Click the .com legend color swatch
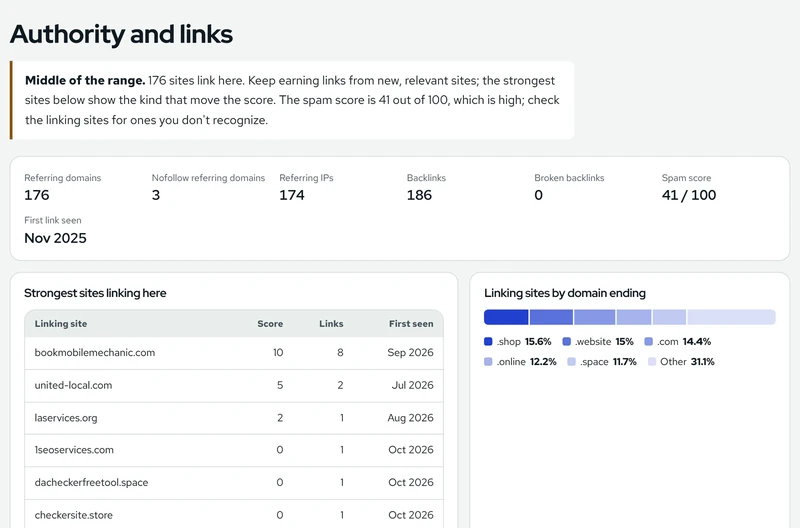 click(648, 341)
